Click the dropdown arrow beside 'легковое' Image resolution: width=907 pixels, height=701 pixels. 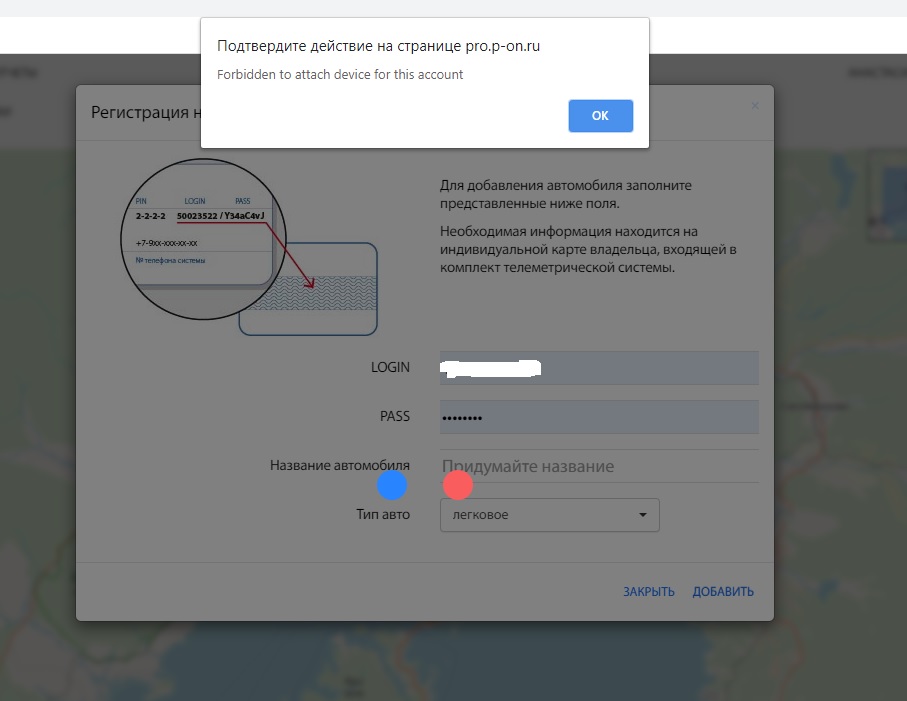click(x=642, y=515)
